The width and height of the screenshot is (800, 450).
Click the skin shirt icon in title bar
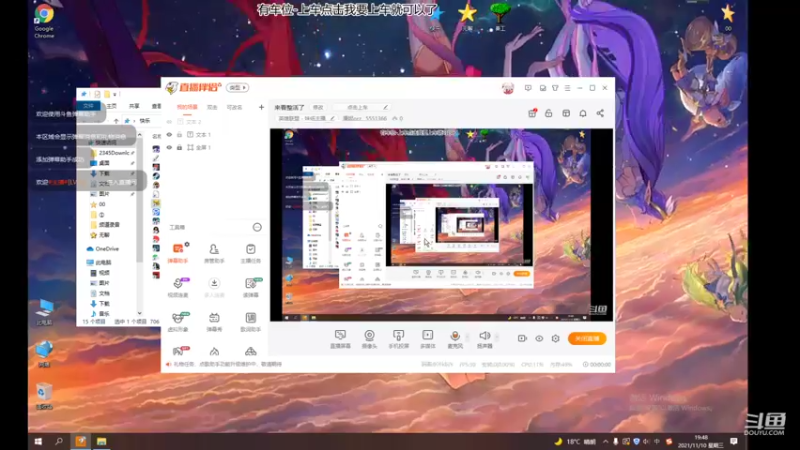(555, 88)
